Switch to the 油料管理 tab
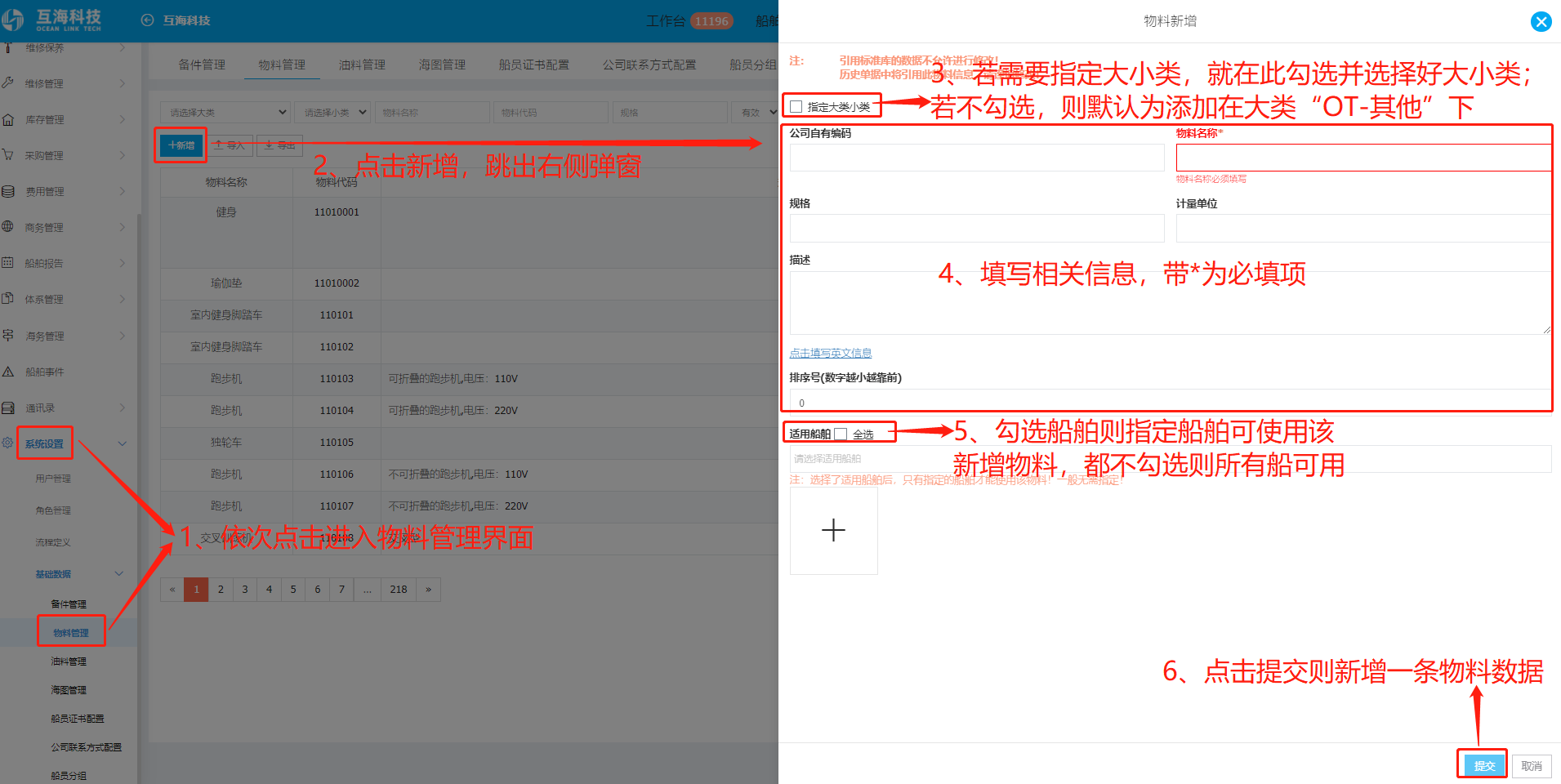The width and height of the screenshot is (1561, 784). [362, 65]
